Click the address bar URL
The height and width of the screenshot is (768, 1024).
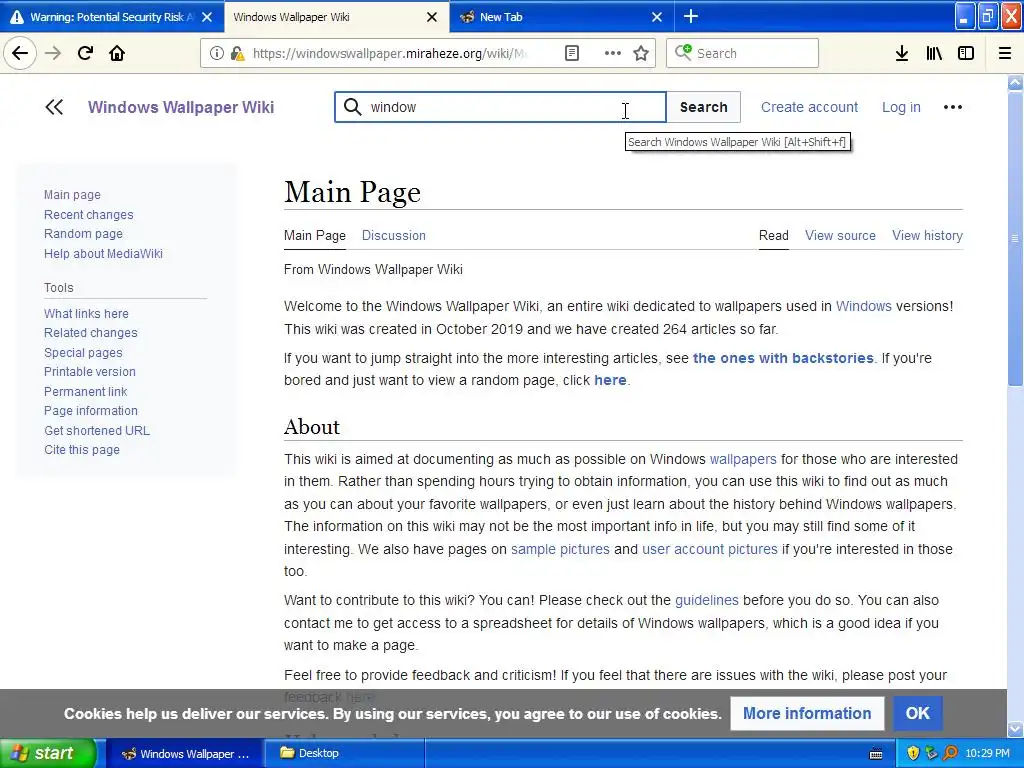[389, 53]
